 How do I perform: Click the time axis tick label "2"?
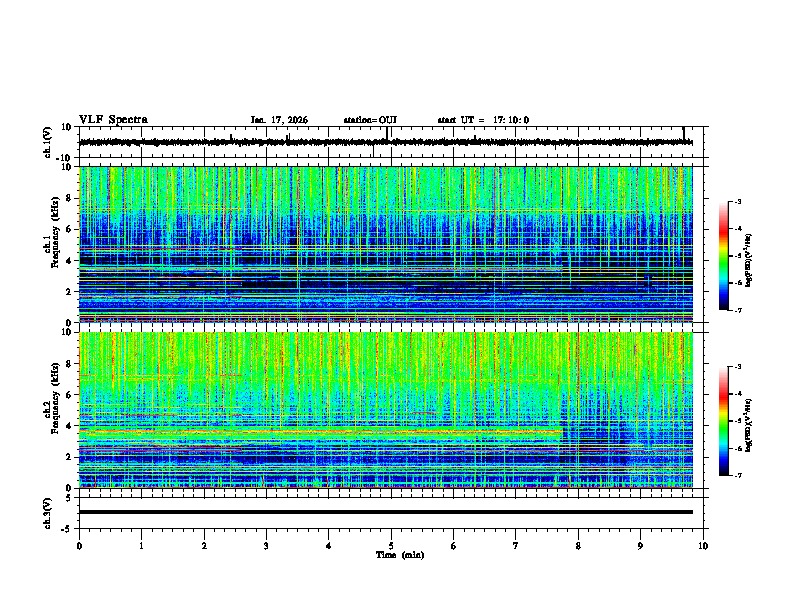(204, 546)
